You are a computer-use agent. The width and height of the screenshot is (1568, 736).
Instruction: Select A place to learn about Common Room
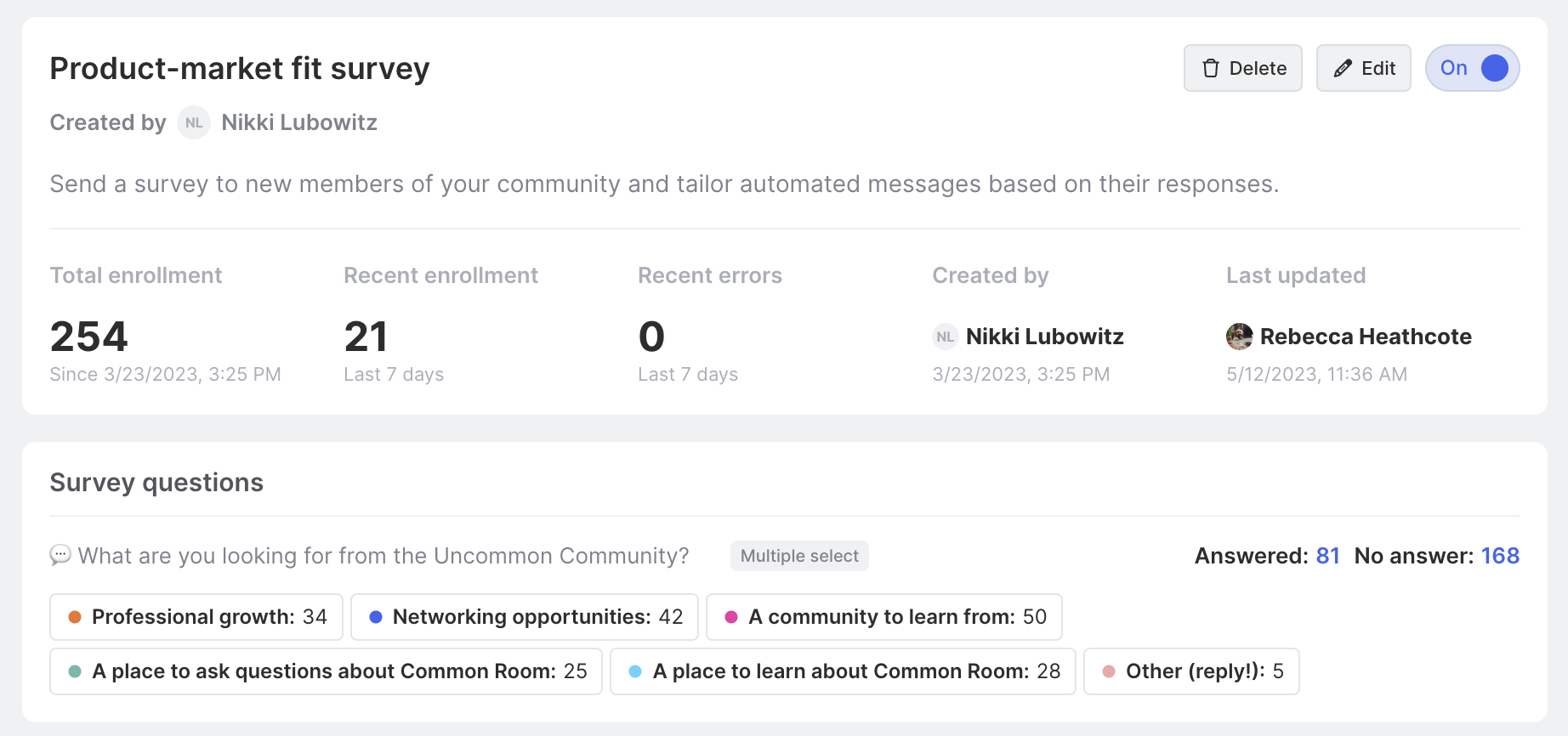tap(844, 671)
